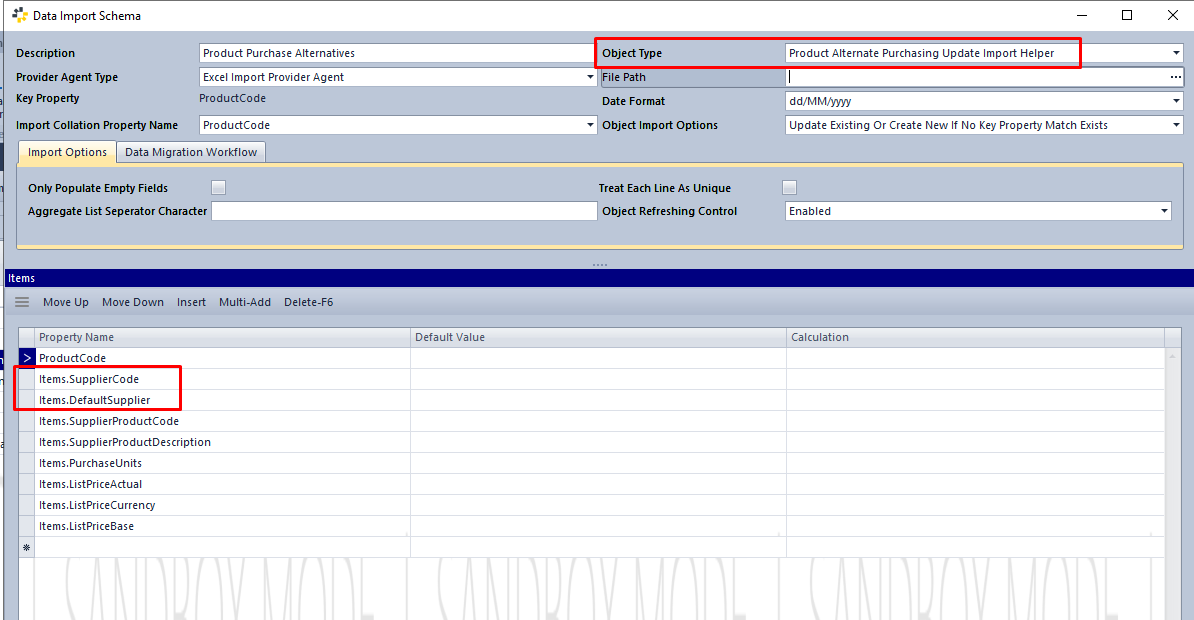Click Multi-Add in the Items toolbar
This screenshot has height=620, width=1194.
(x=244, y=301)
